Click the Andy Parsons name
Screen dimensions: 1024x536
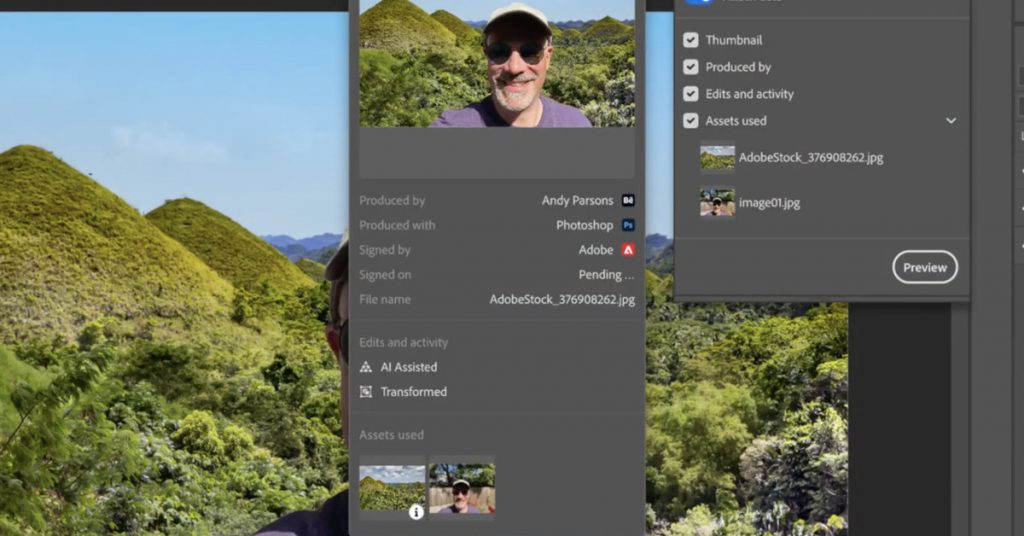tap(577, 200)
